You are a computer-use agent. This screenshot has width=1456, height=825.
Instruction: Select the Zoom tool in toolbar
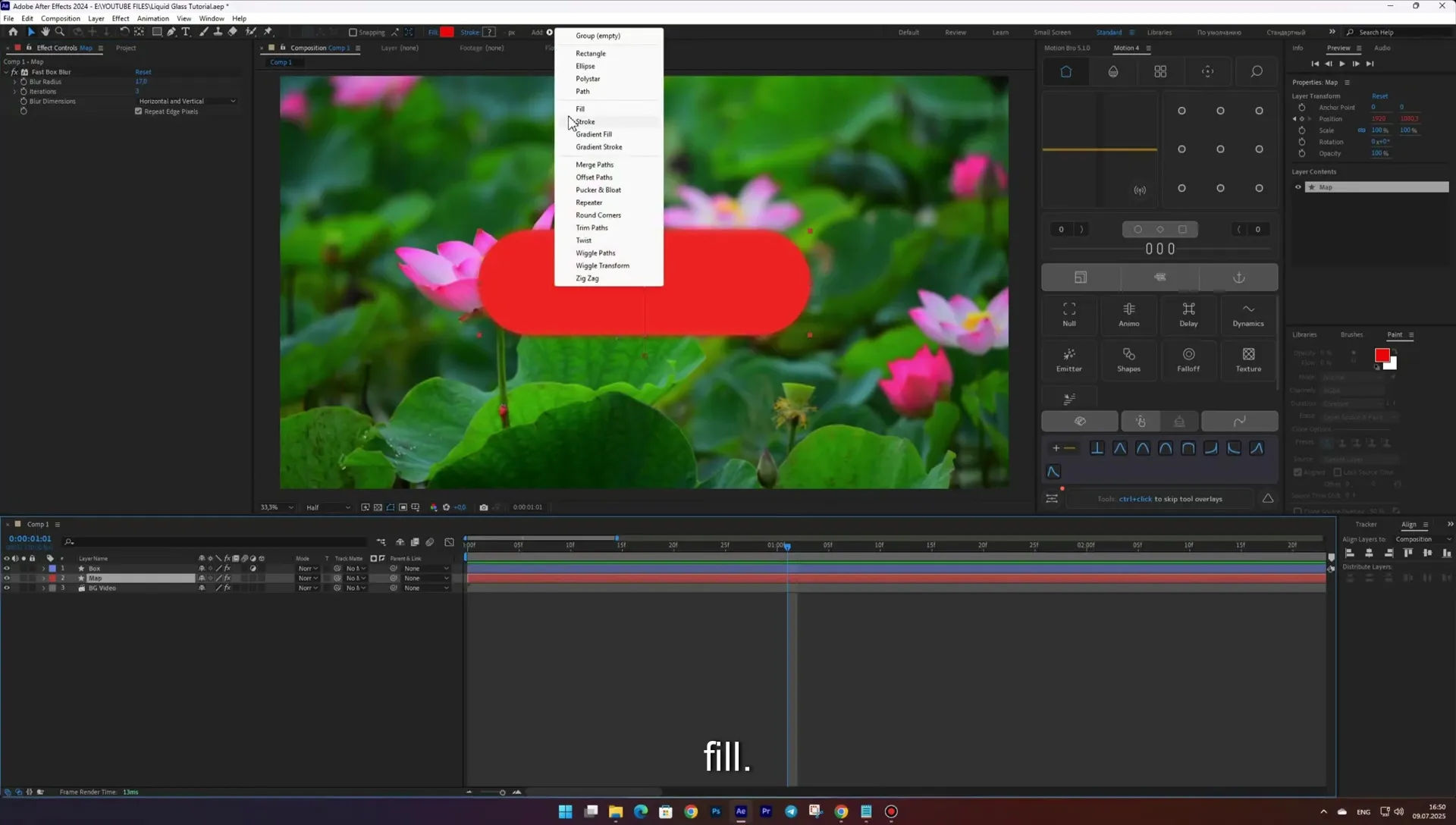[x=60, y=32]
